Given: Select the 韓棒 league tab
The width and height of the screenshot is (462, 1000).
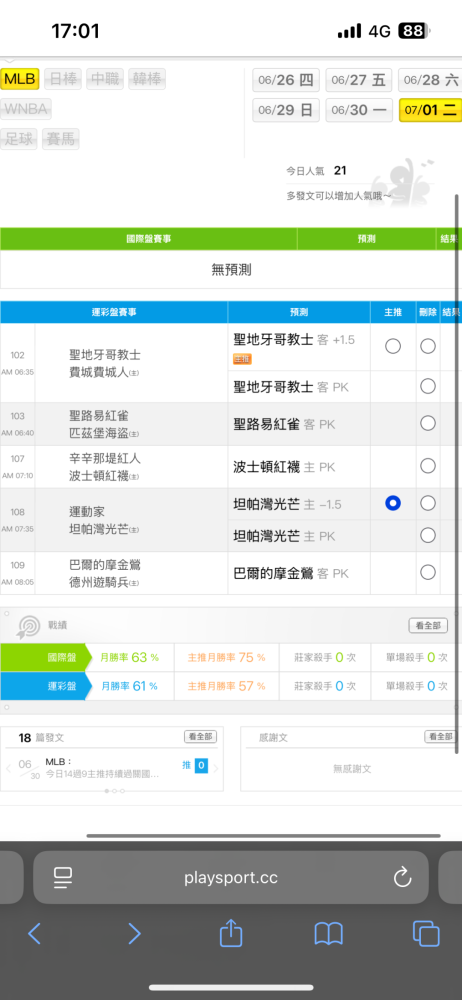Looking at the screenshot, I should (x=147, y=79).
